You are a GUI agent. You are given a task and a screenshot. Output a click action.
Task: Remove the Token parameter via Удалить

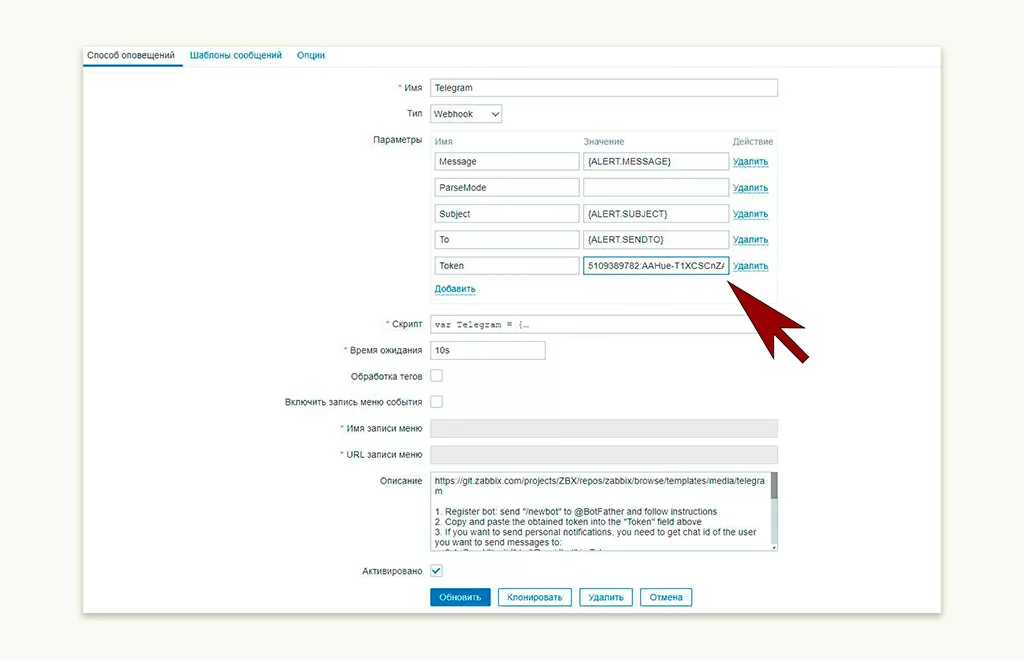click(x=750, y=266)
